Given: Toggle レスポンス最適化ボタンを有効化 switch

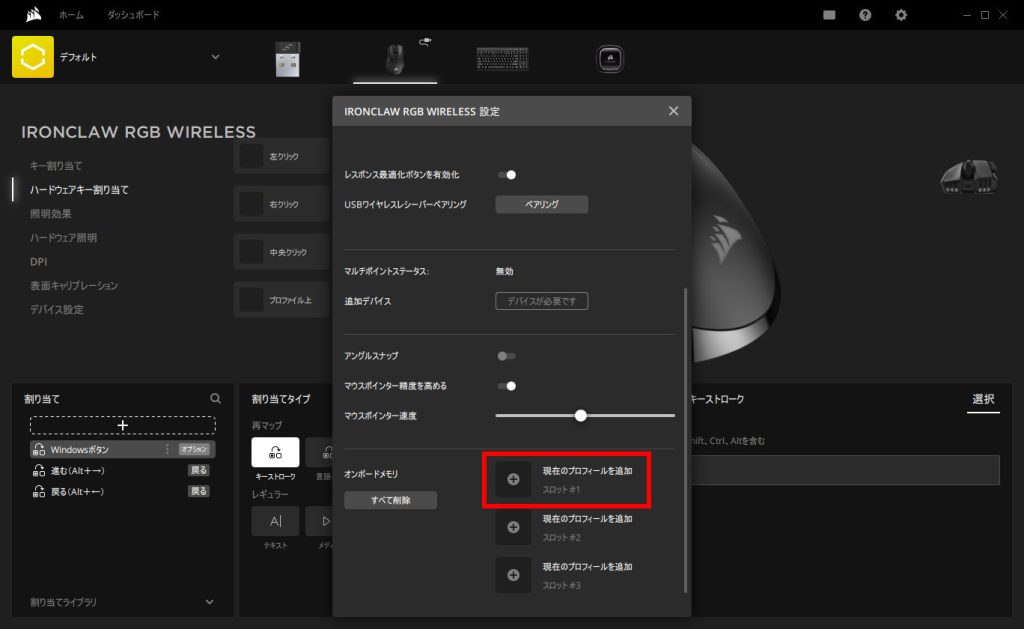Looking at the screenshot, I should tap(507, 174).
